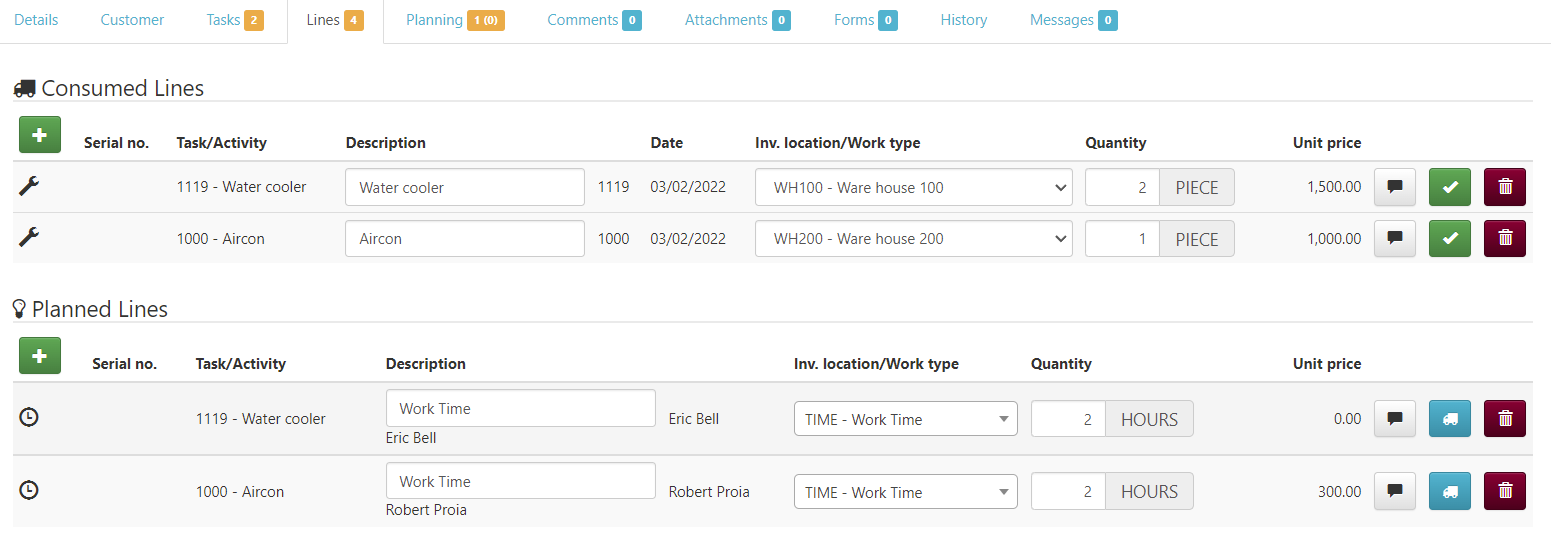1551x537 pixels.
Task: Delete the Water cooler consumed line
Action: 1504,187
